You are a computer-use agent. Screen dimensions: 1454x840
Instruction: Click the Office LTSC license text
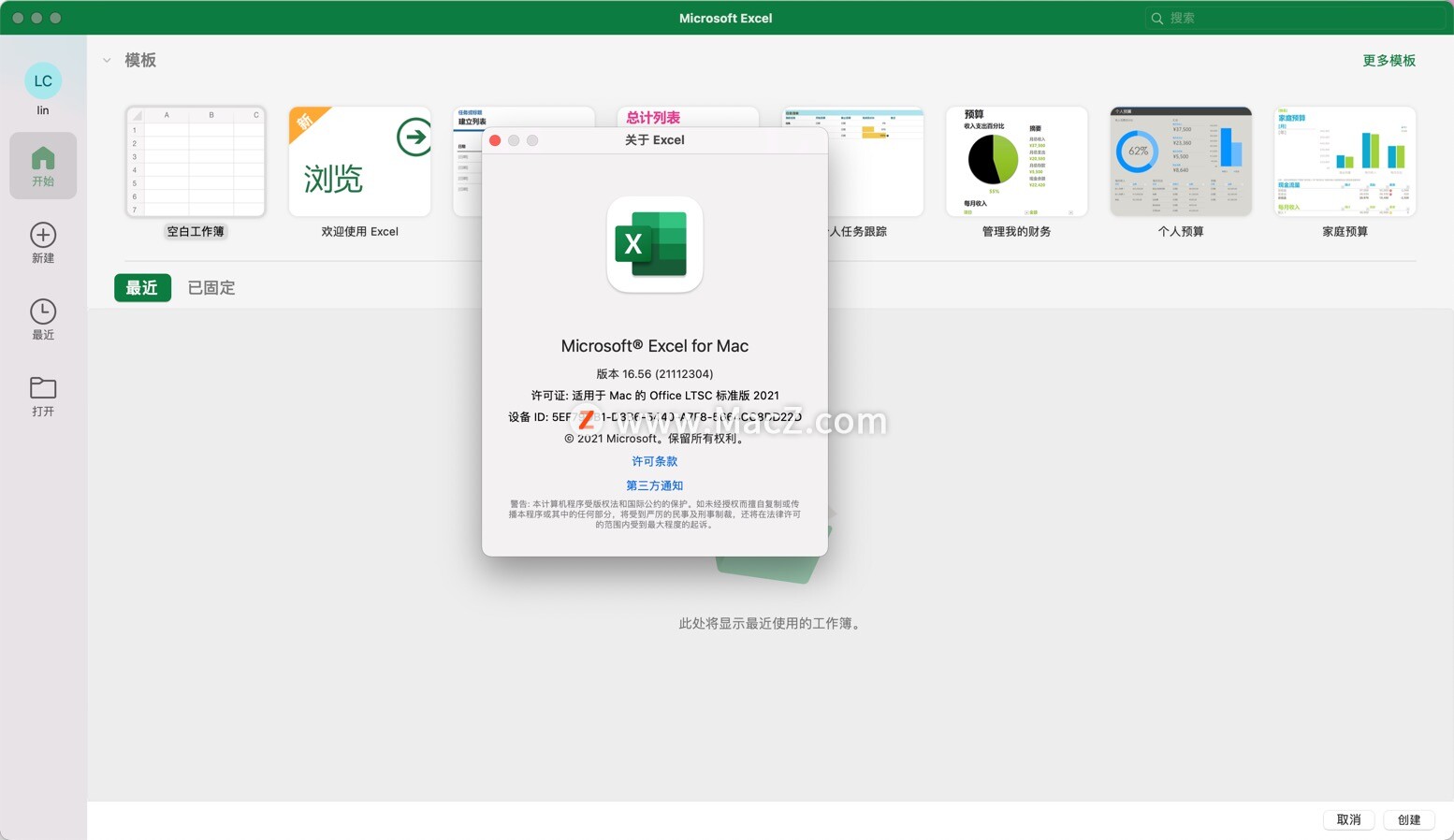point(655,395)
